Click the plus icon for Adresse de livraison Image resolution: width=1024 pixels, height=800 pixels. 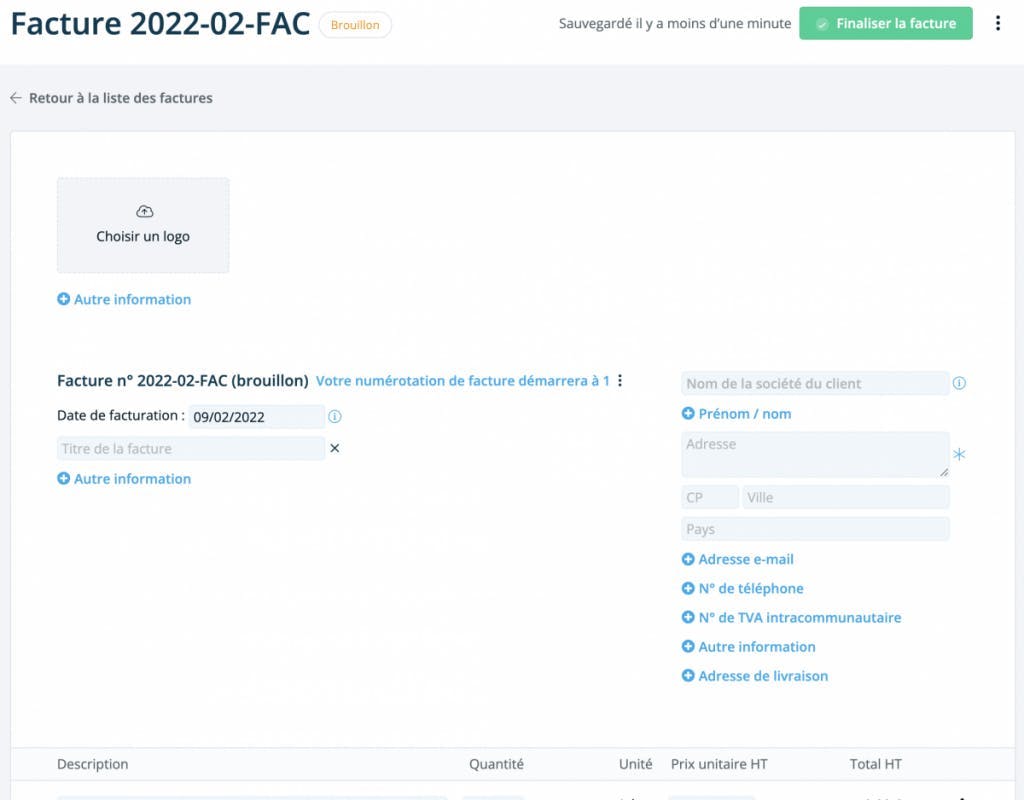[x=688, y=676]
